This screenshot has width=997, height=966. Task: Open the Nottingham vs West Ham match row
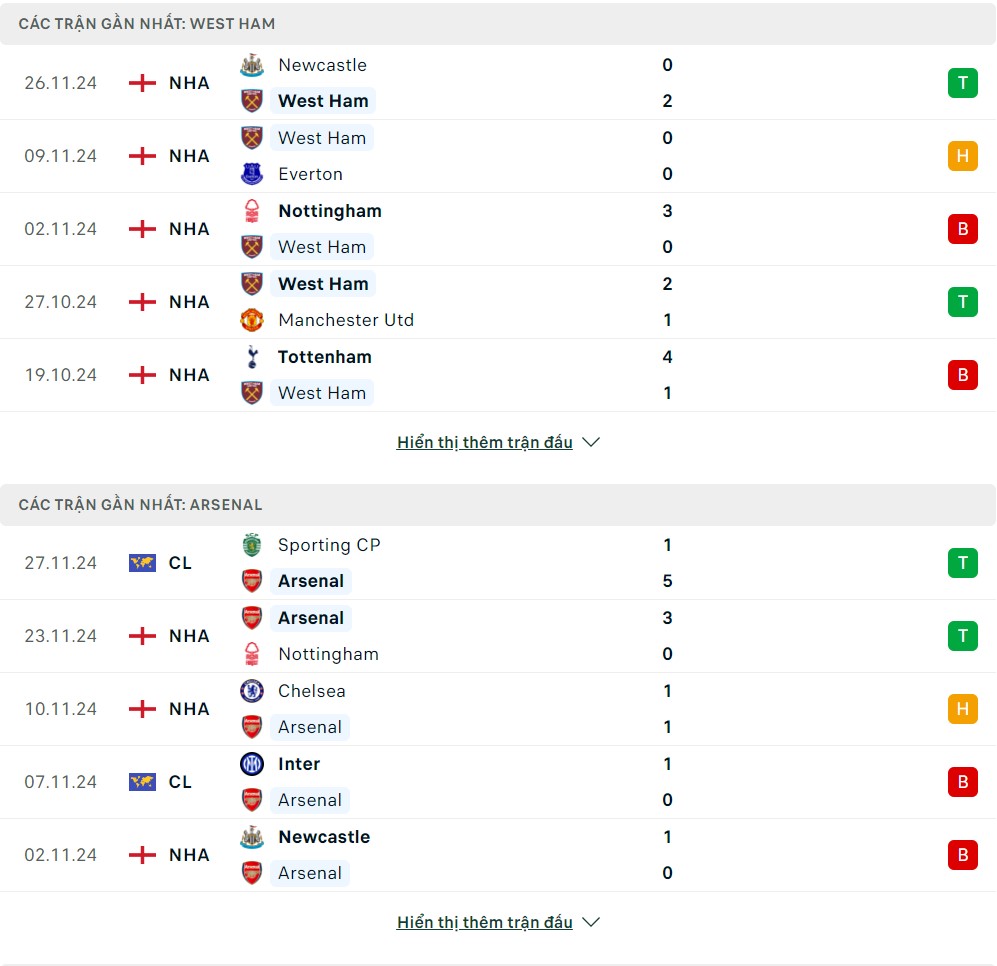pyautogui.click(x=498, y=229)
